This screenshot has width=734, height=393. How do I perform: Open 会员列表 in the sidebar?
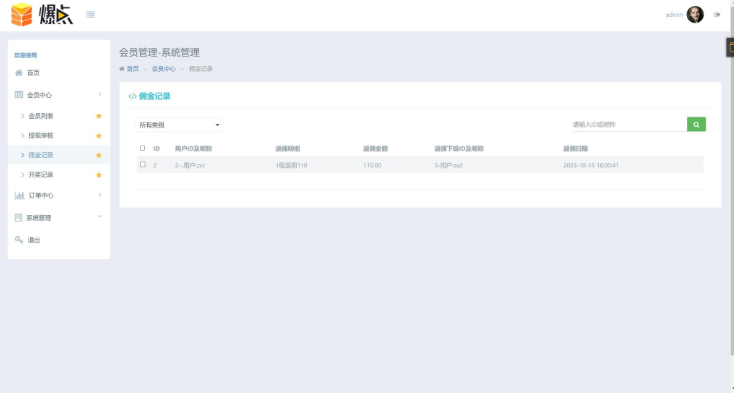41,116
